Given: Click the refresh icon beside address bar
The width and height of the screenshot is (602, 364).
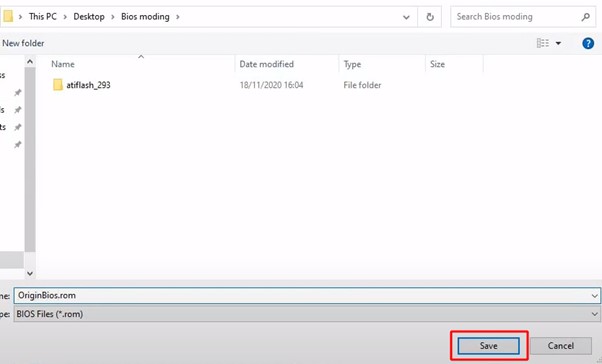Looking at the screenshot, I should tap(430, 17).
